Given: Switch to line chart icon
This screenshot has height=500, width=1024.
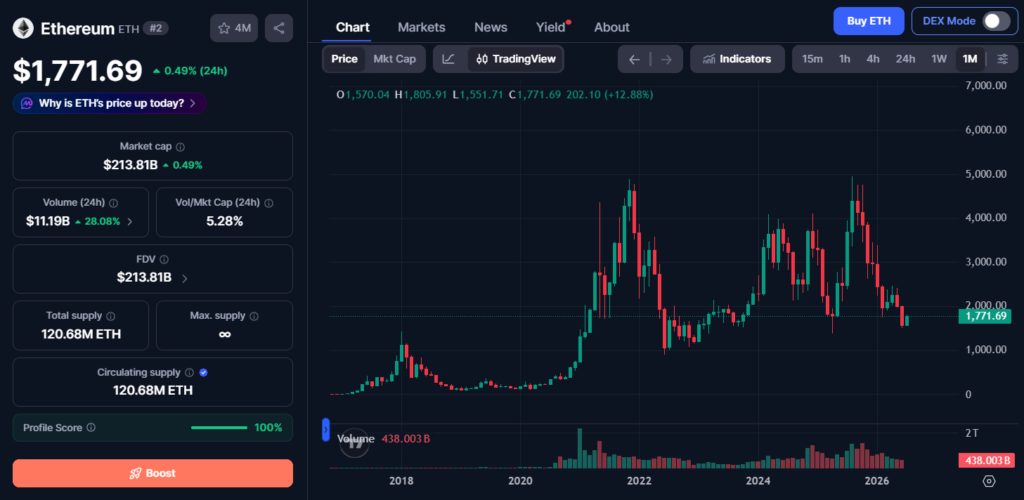Looking at the screenshot, I should point(449,59).
